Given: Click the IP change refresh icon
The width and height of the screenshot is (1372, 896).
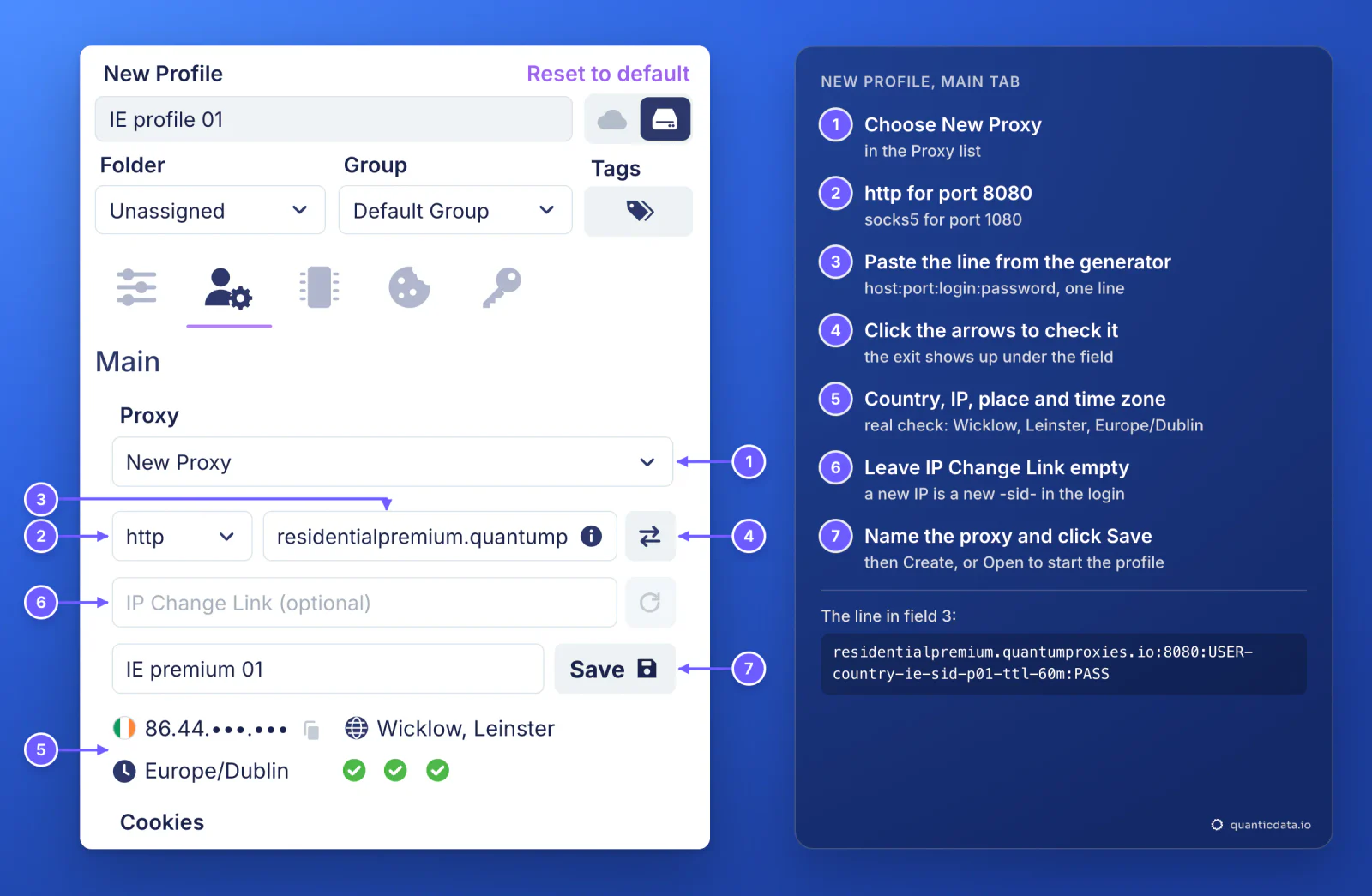Looking at the screenshot, I should [650, 603].
